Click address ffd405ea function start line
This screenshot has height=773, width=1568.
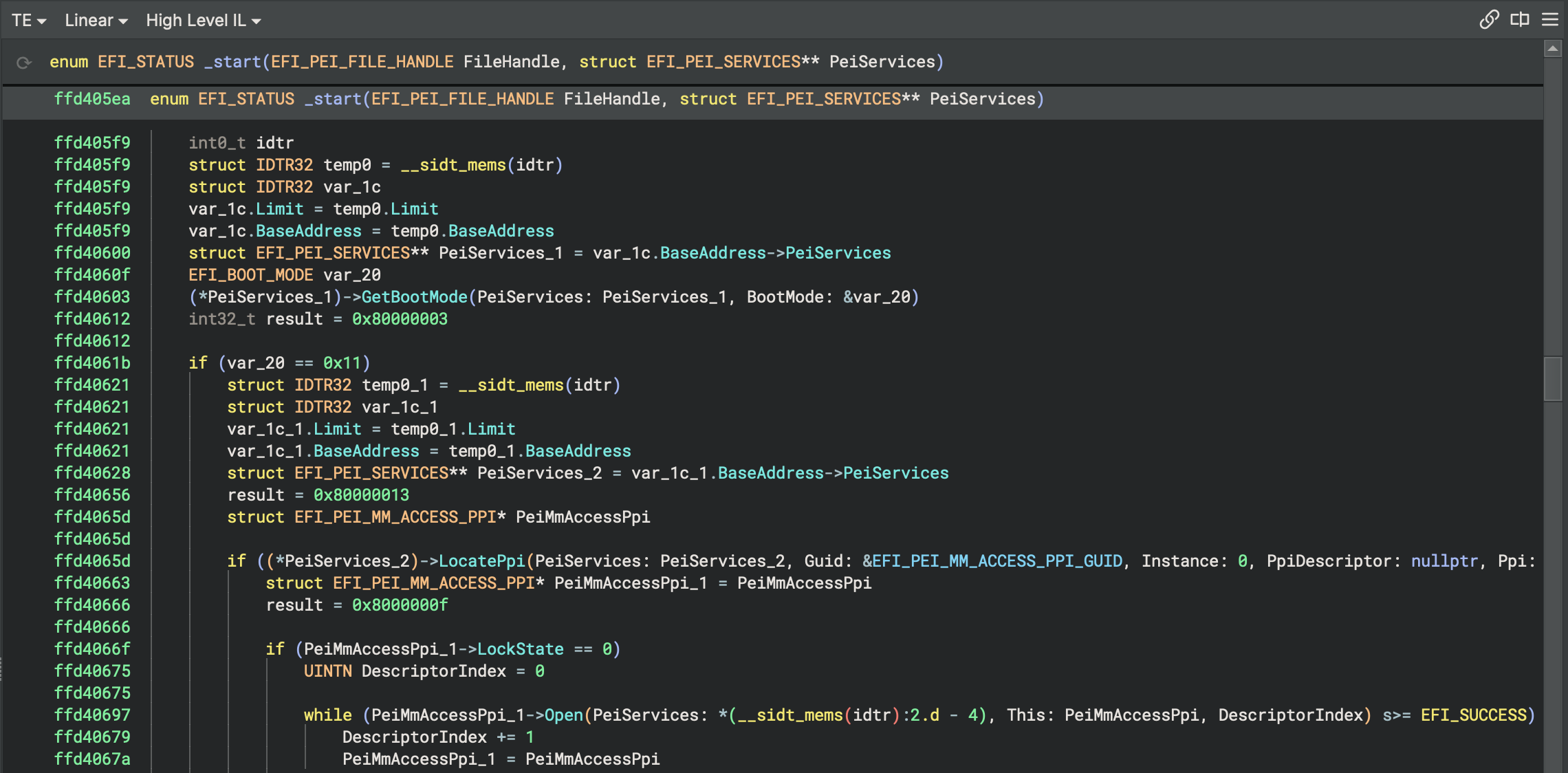click(92, 99)
